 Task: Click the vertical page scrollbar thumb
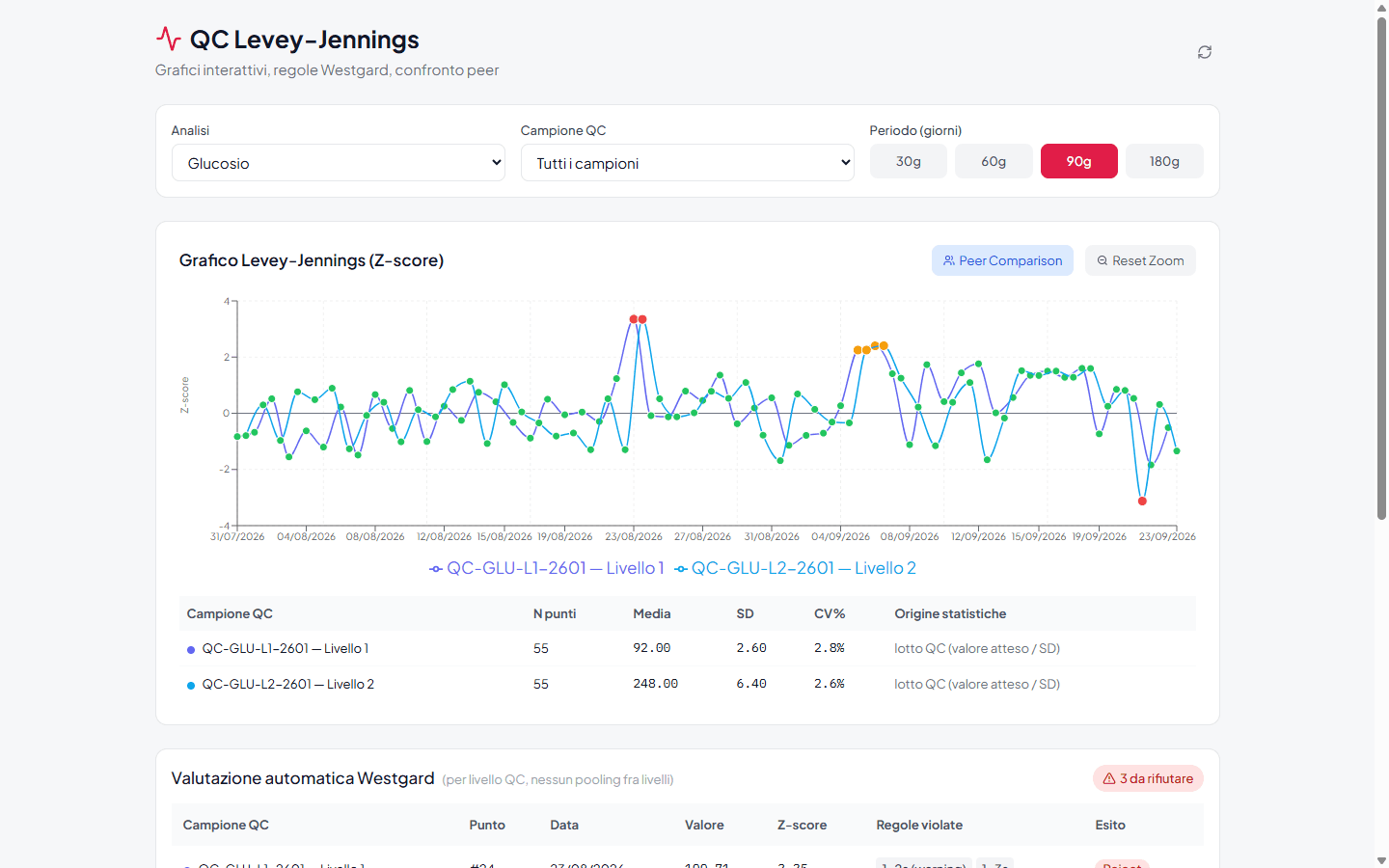pos(1381,268)
